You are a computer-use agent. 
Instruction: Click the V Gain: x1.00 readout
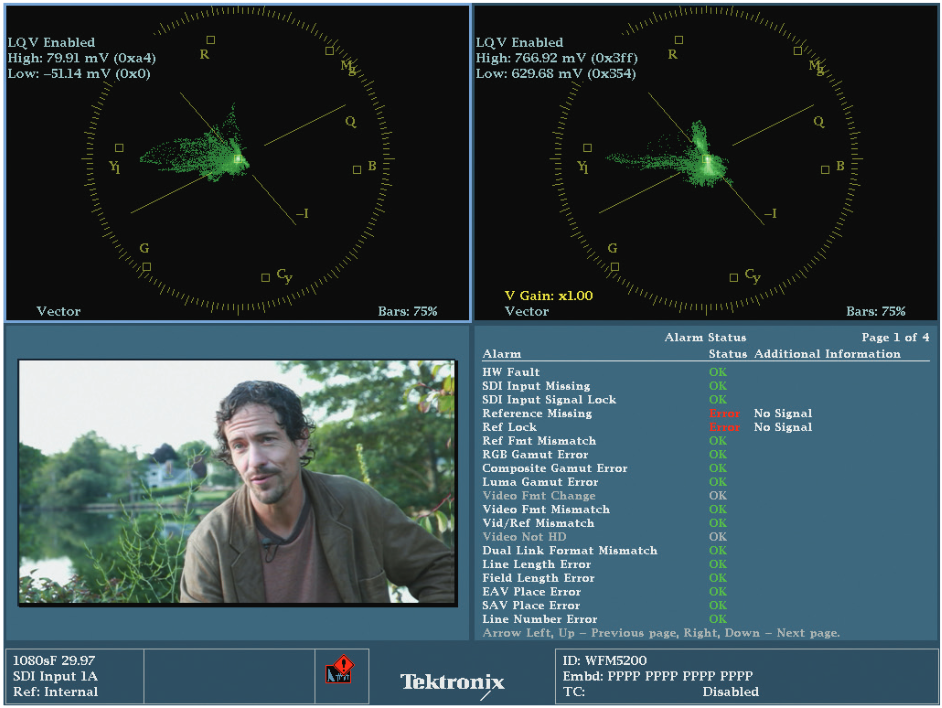[x=548, y=296]
